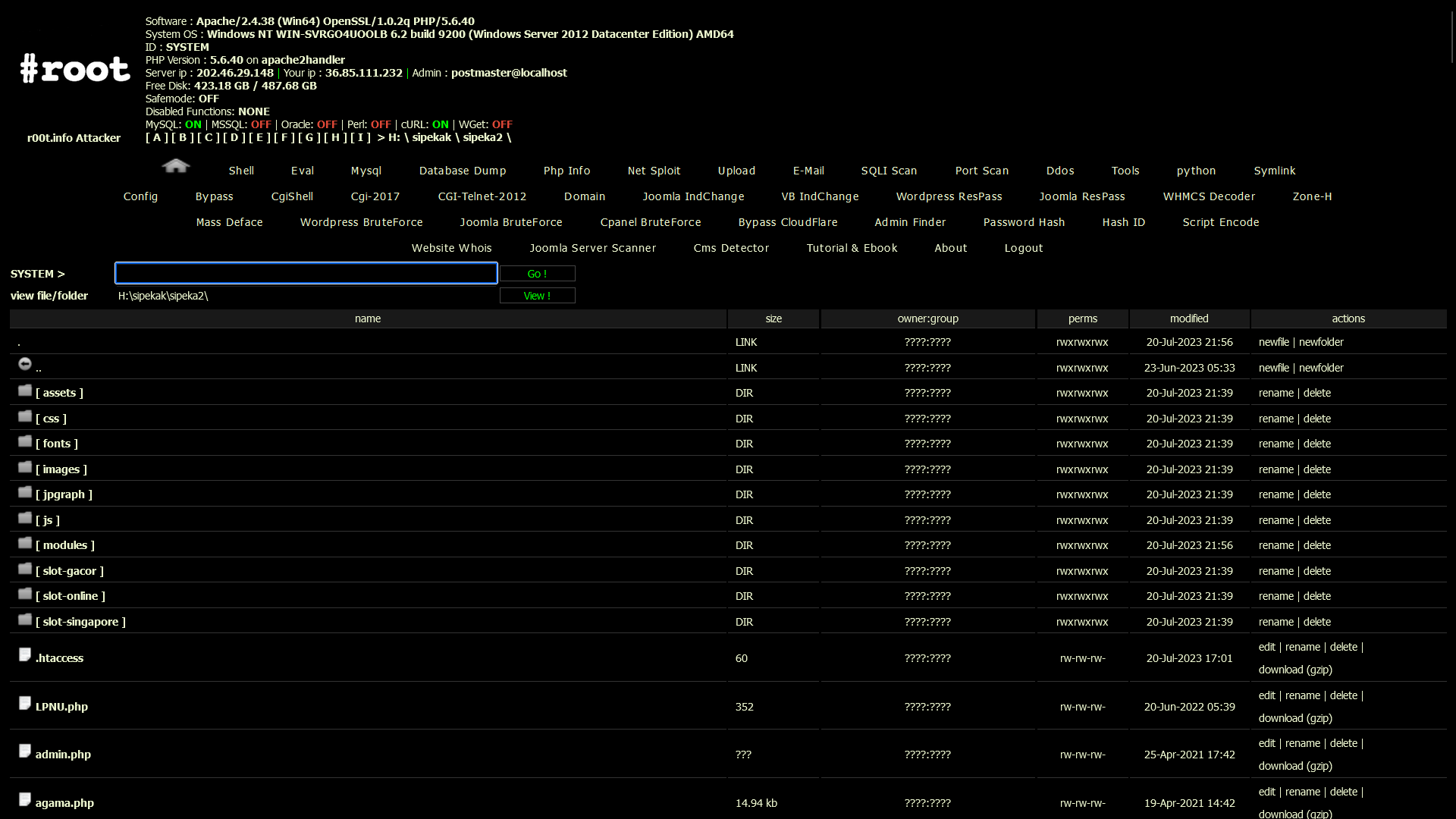Click the assets folder icon
The height and width of the screenshot is (819, 1456).
point(25,391)
